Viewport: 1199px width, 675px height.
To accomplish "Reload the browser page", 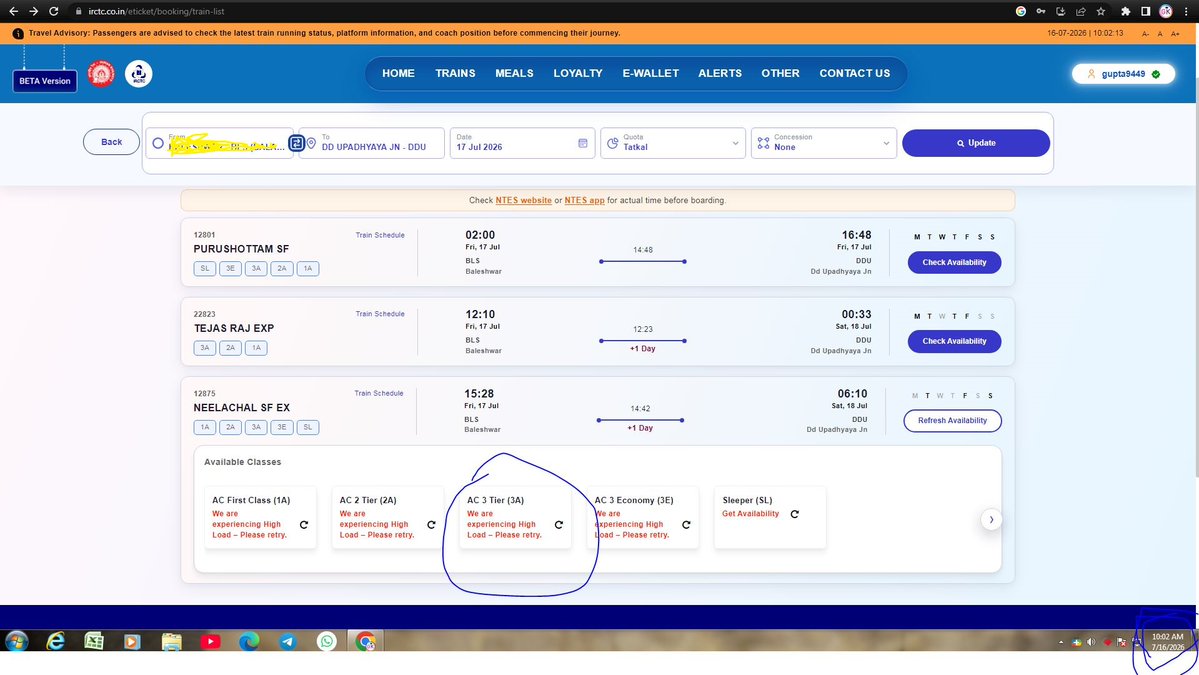I will [x=54, y=11].
